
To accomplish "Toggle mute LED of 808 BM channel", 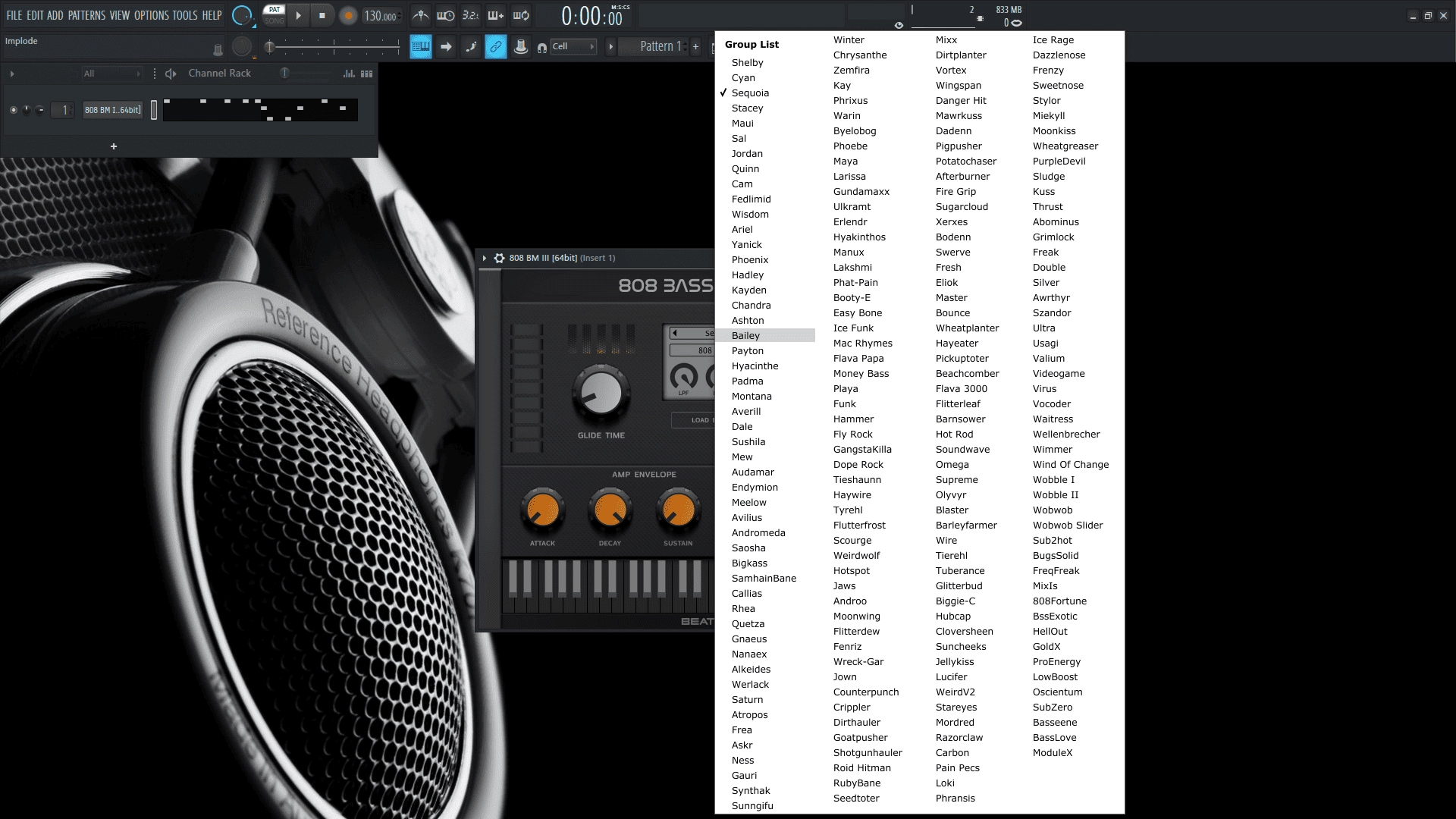I will click(x=14, y=110).
